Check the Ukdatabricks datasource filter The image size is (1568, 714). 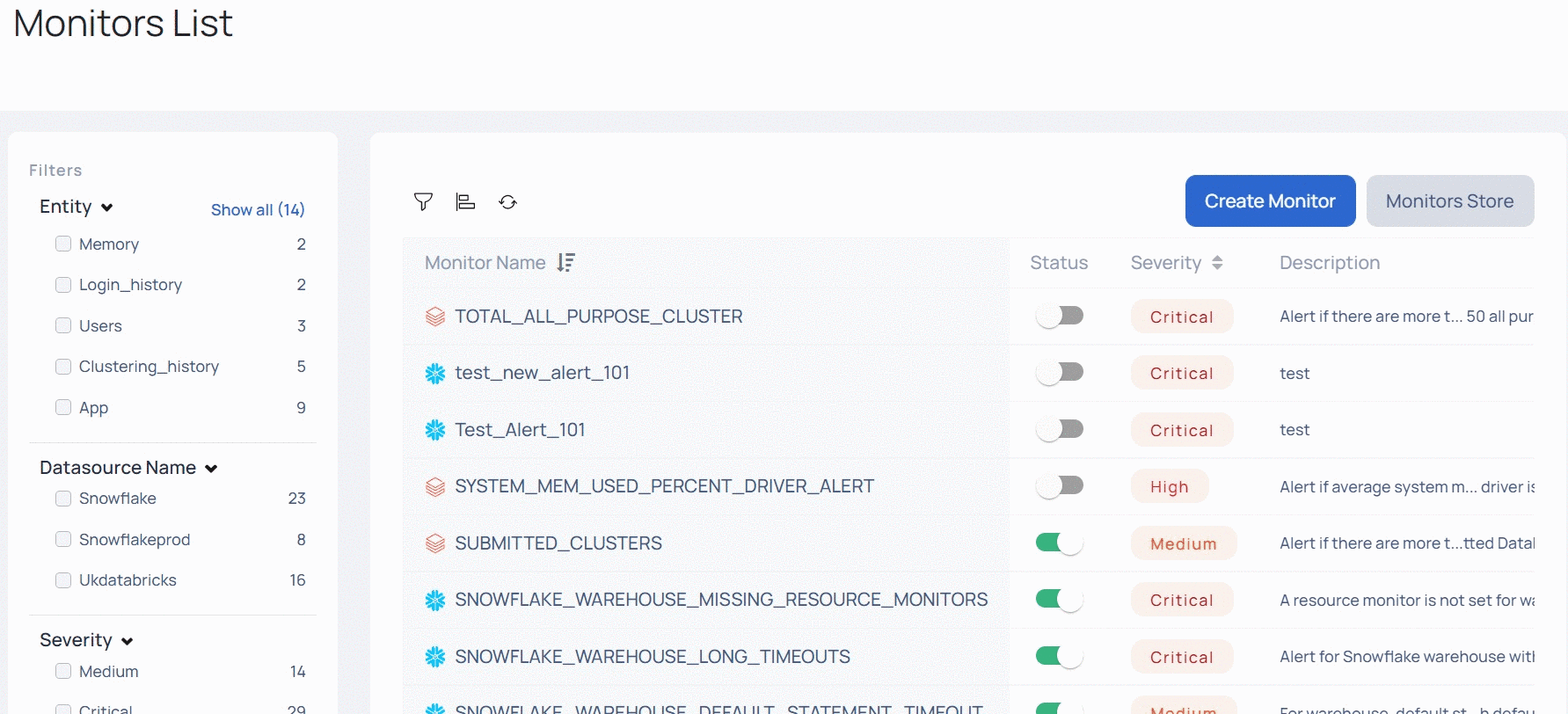[x=63, y=580]
